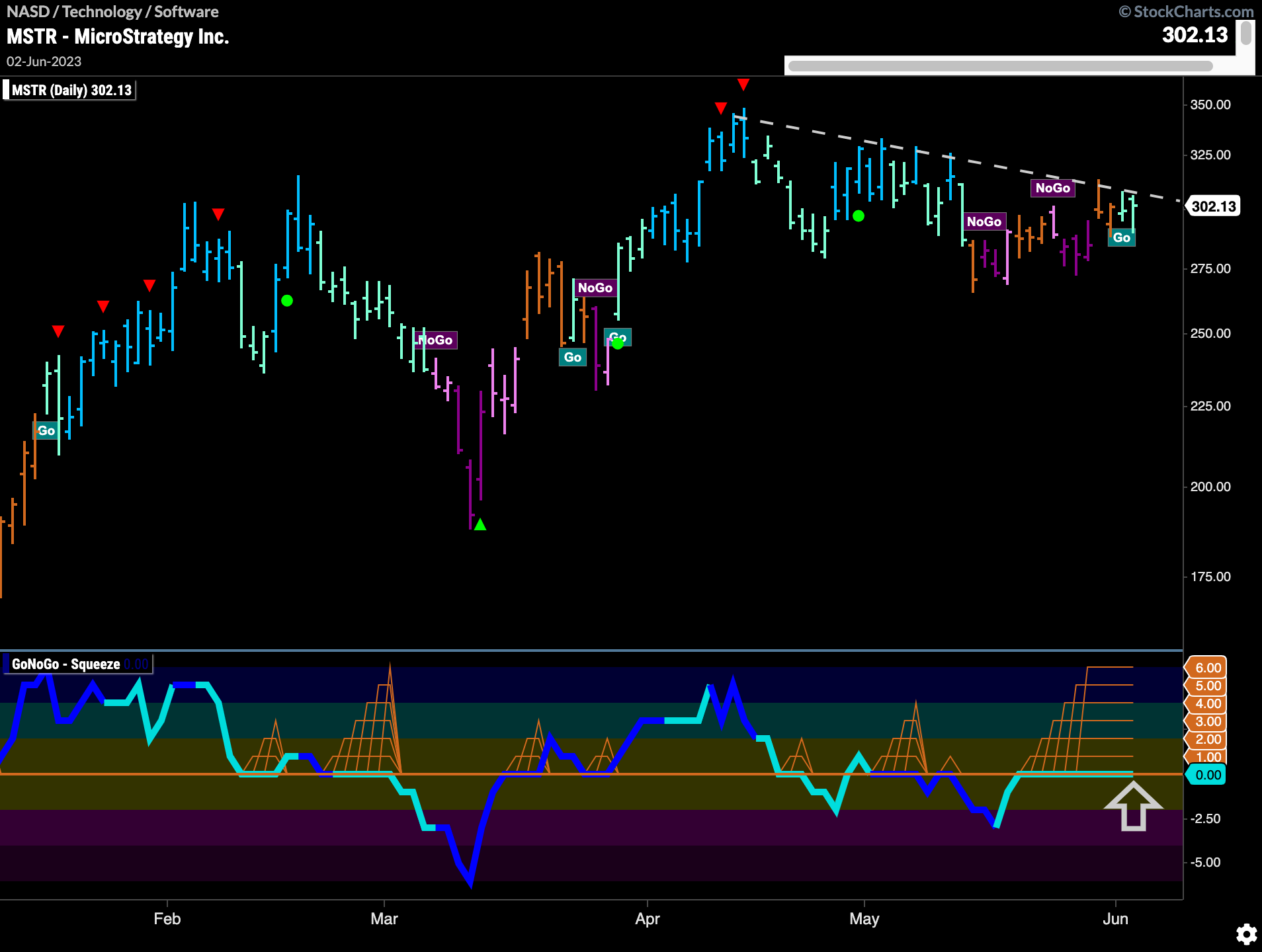Click the green dot marker near May

click(859, 216)
